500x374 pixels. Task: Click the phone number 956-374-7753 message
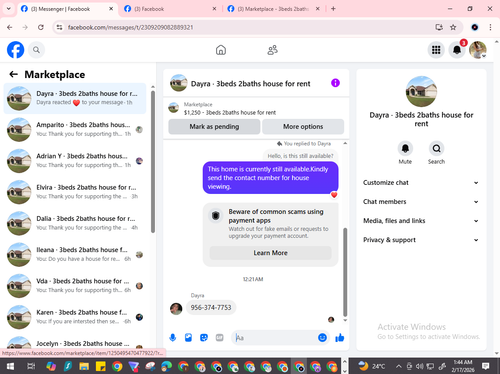click(x=211, y=307)
